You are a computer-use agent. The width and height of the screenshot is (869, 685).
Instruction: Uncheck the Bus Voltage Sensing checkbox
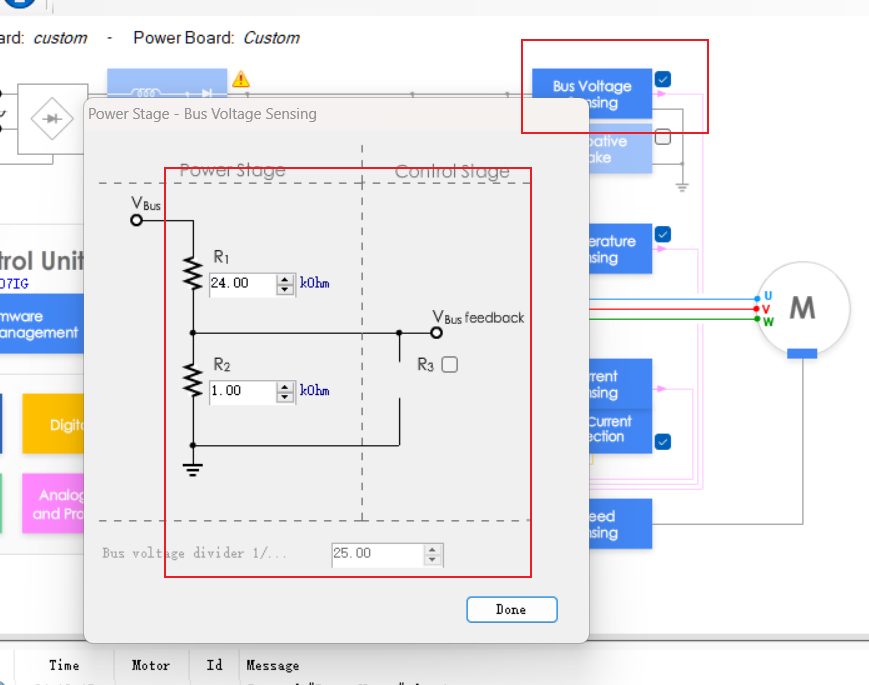click(x=663, y=79)
